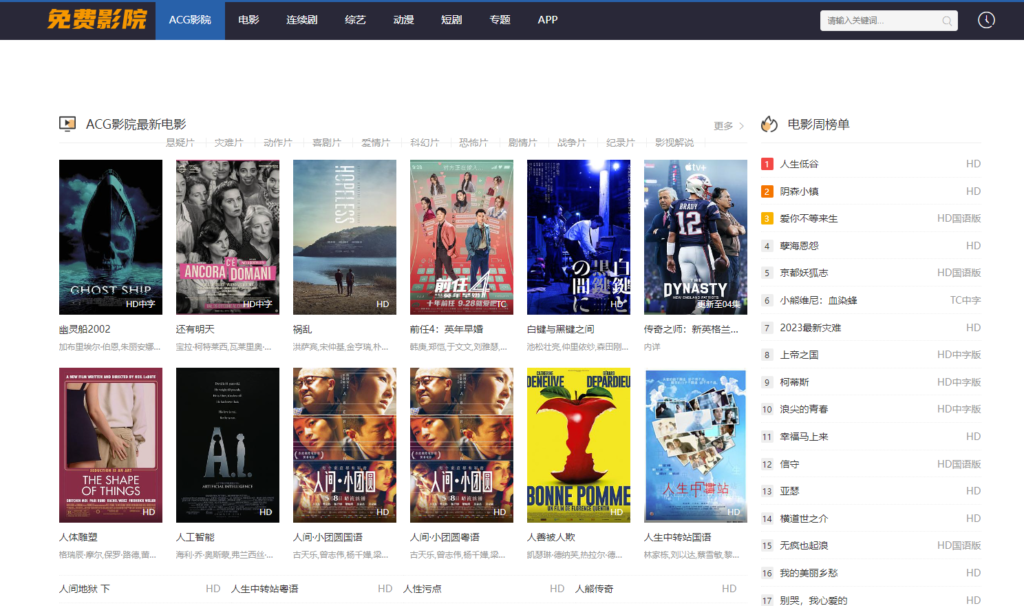Switch to the 电影 nav tab
The image size is (1024, 606).
[x=249, y=20]
